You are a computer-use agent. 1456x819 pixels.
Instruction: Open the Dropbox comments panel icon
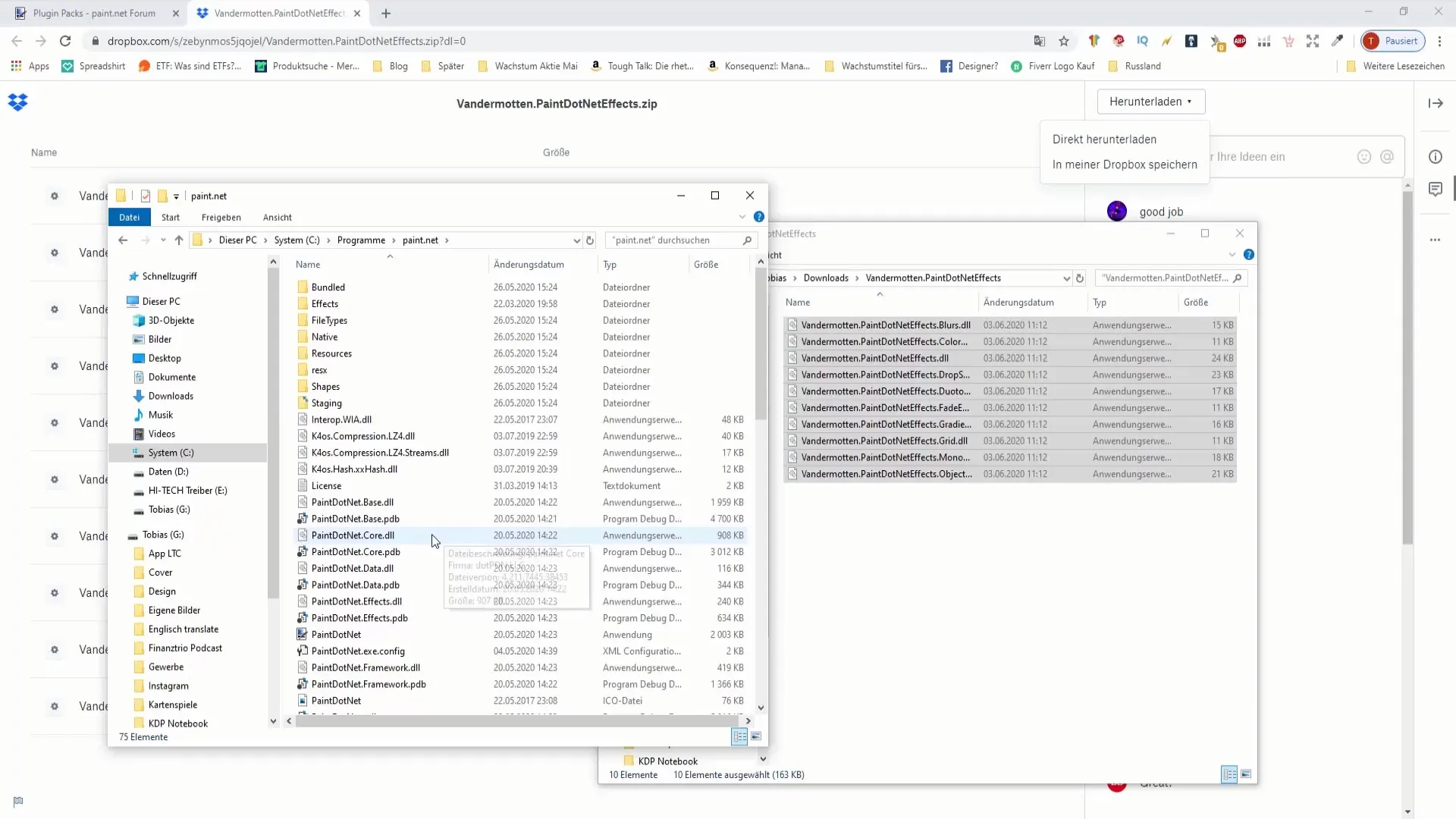[1436, 189]
